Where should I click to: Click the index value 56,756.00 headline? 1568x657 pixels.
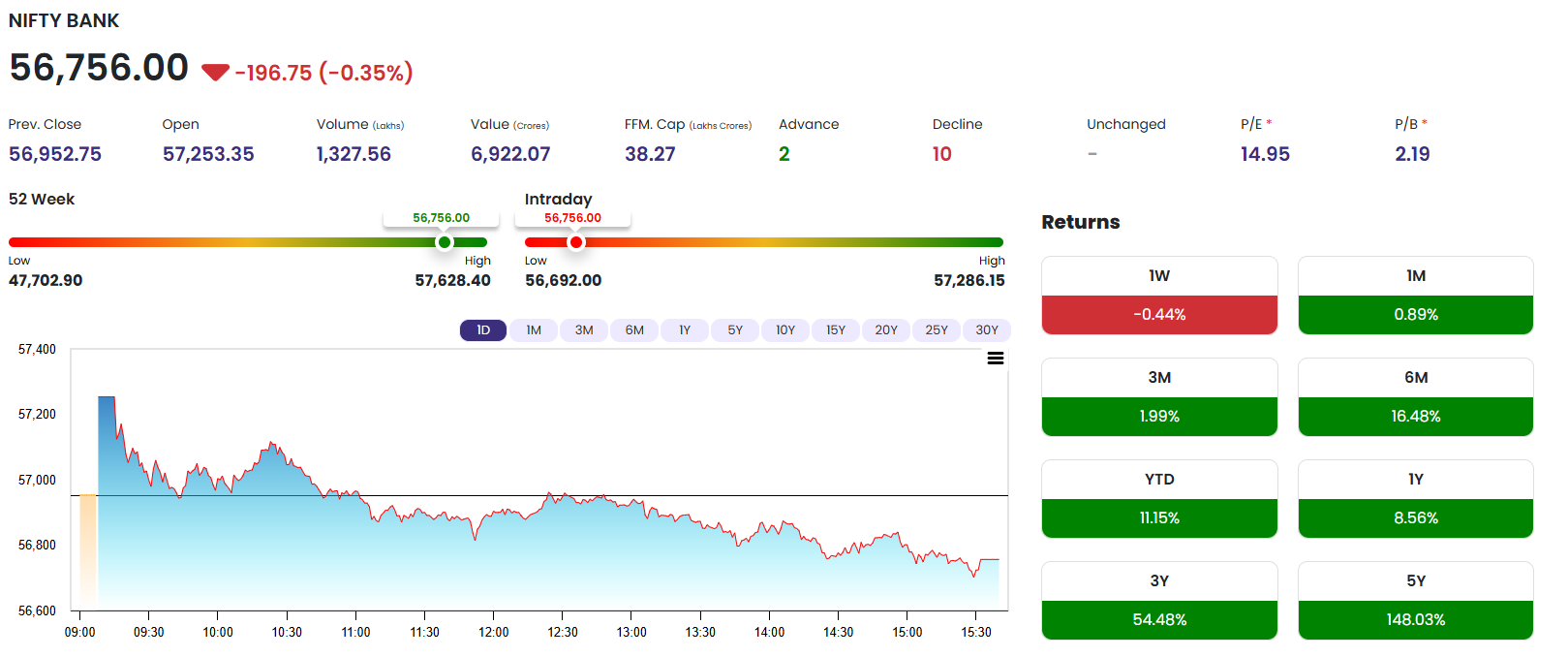[99, 68]
